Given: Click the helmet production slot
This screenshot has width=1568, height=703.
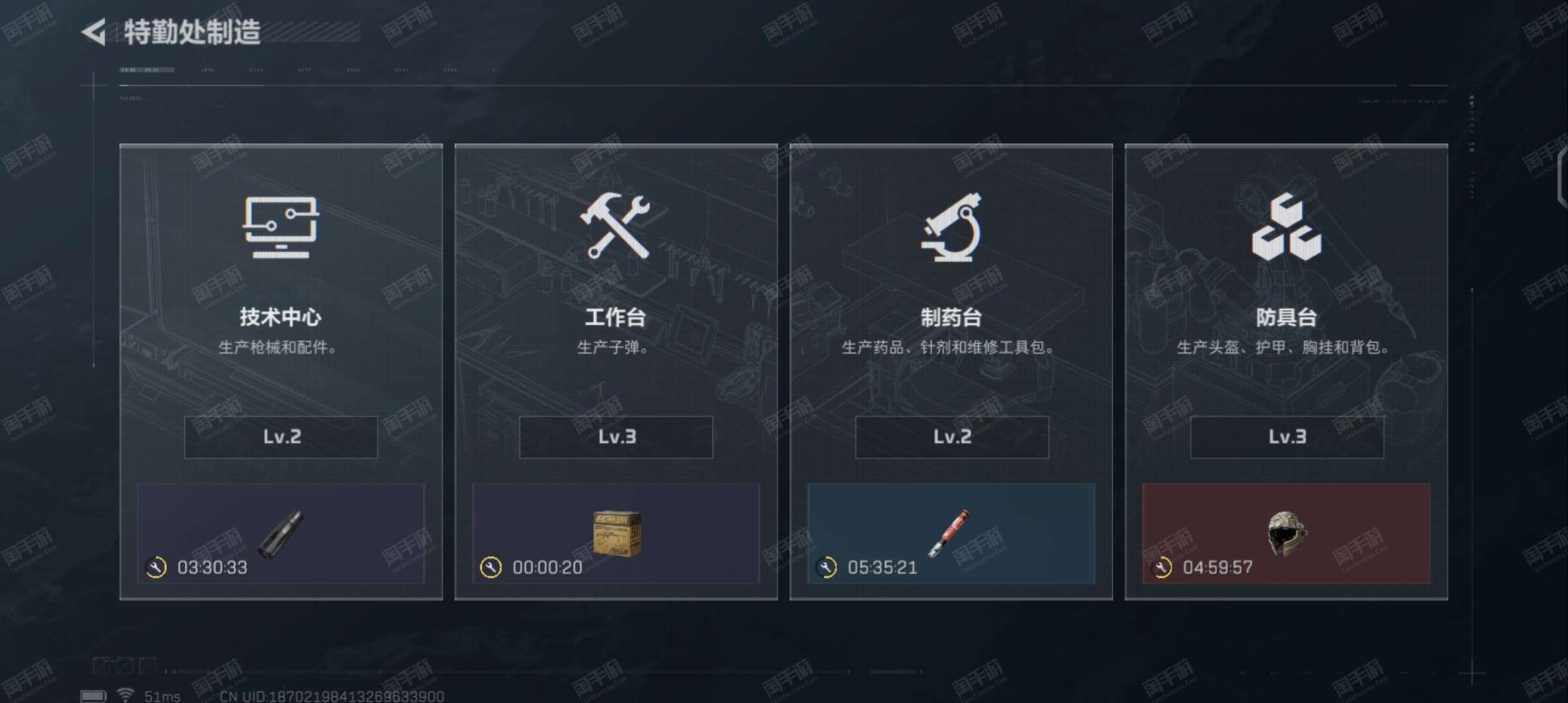Looking at the screenshot, I should 1287,534.
